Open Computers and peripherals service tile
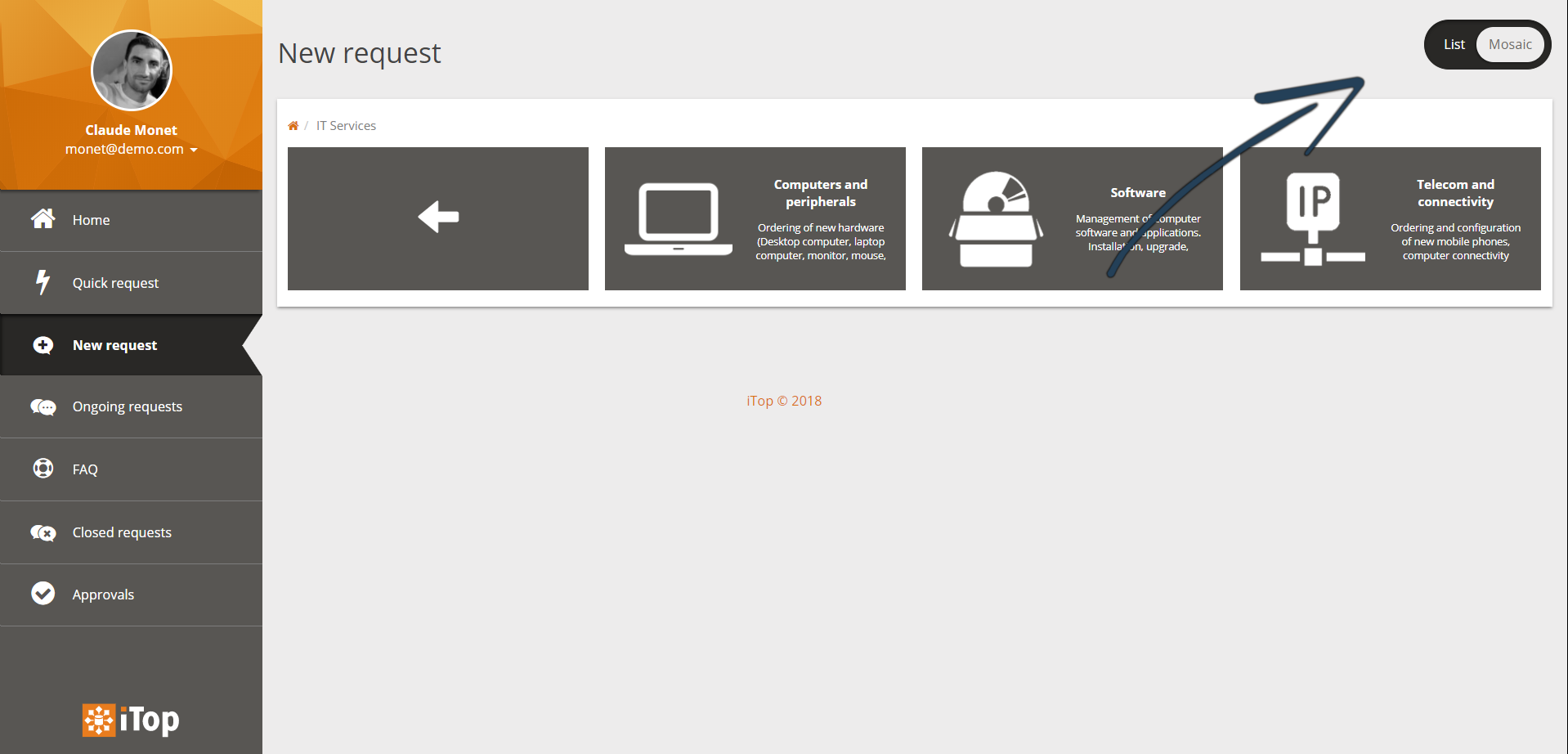Screen dimensions: 1568x754 [755, 218]
